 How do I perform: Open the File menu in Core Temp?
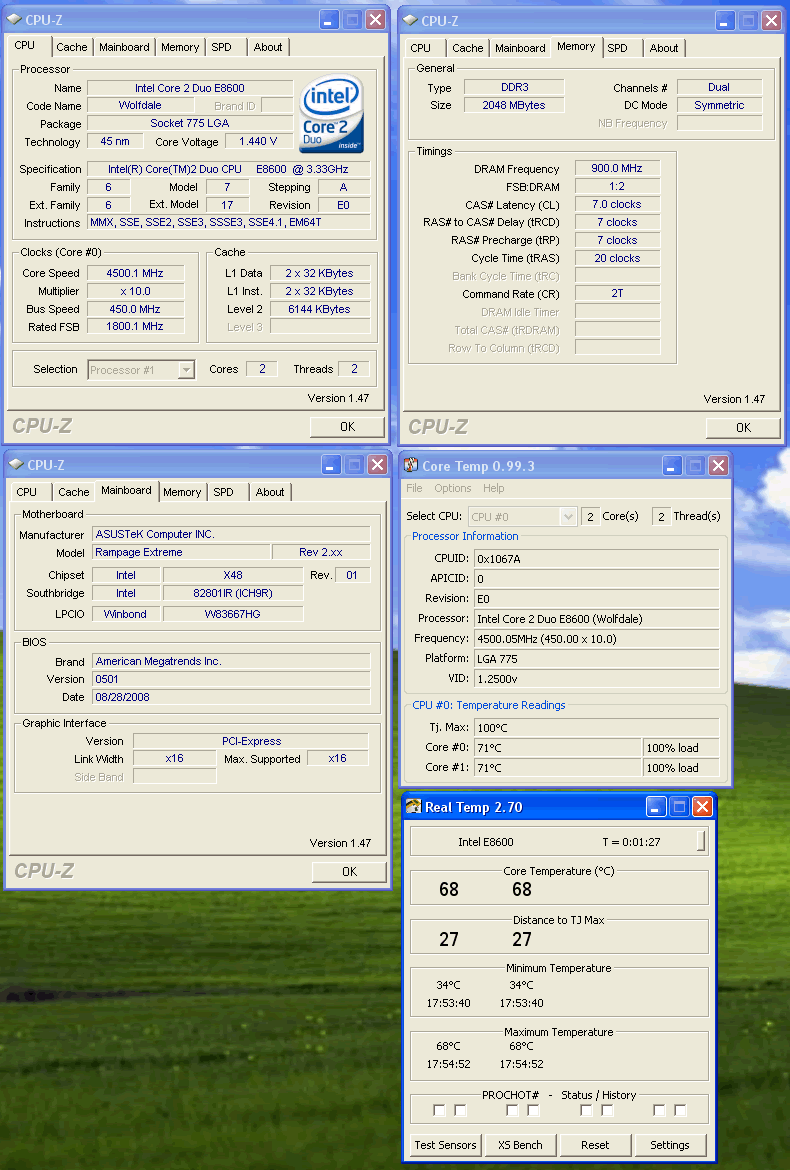click(414, 488)
